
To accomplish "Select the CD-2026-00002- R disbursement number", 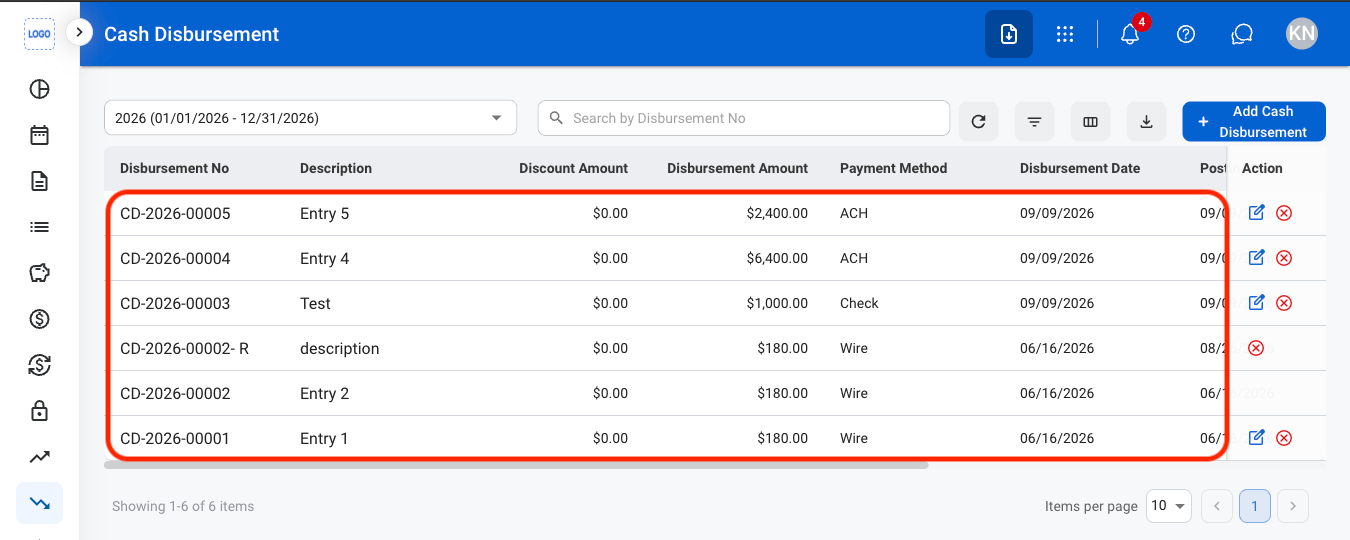I will click(x=184, y=348).
